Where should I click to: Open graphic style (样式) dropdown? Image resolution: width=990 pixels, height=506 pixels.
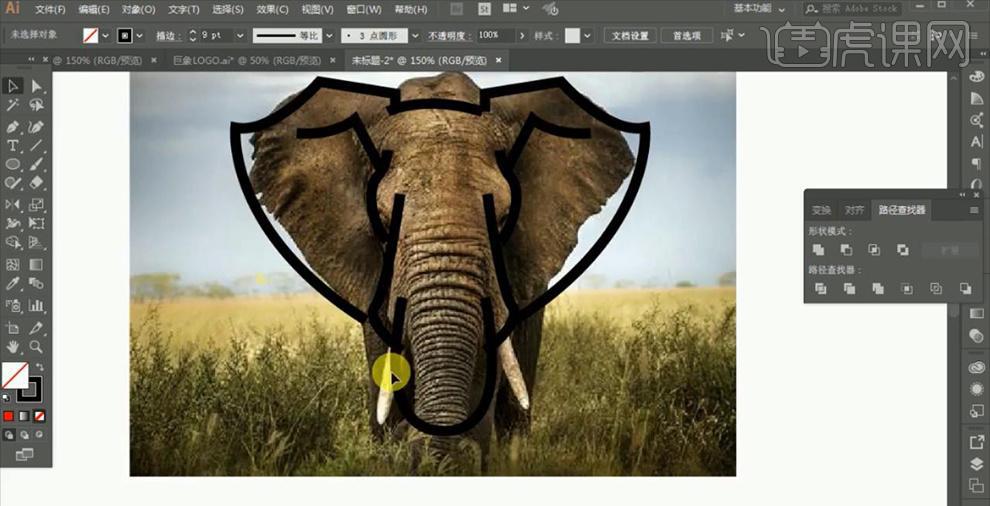(588, 36)
